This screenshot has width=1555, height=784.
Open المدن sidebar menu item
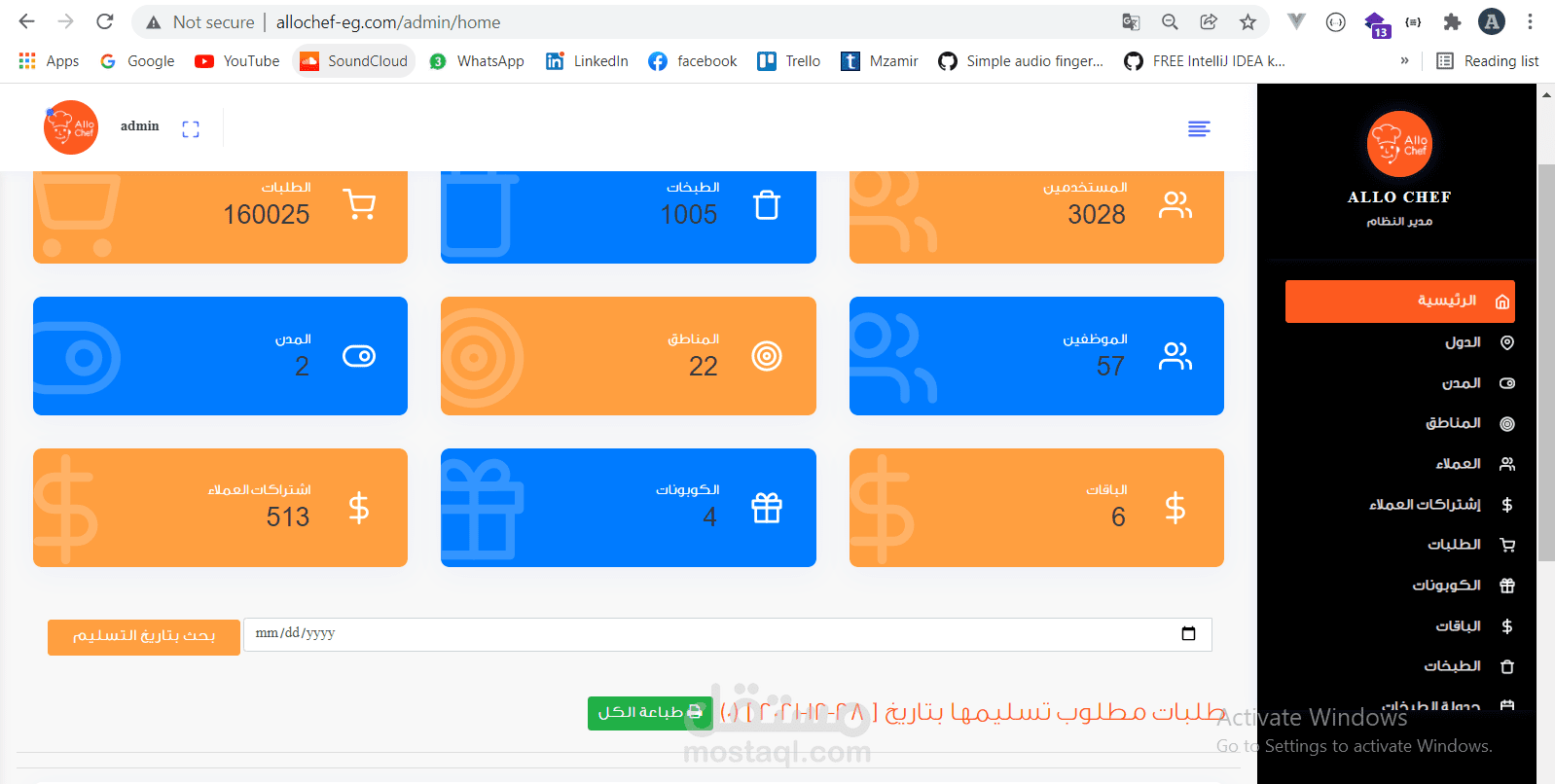coord(1461,383)
